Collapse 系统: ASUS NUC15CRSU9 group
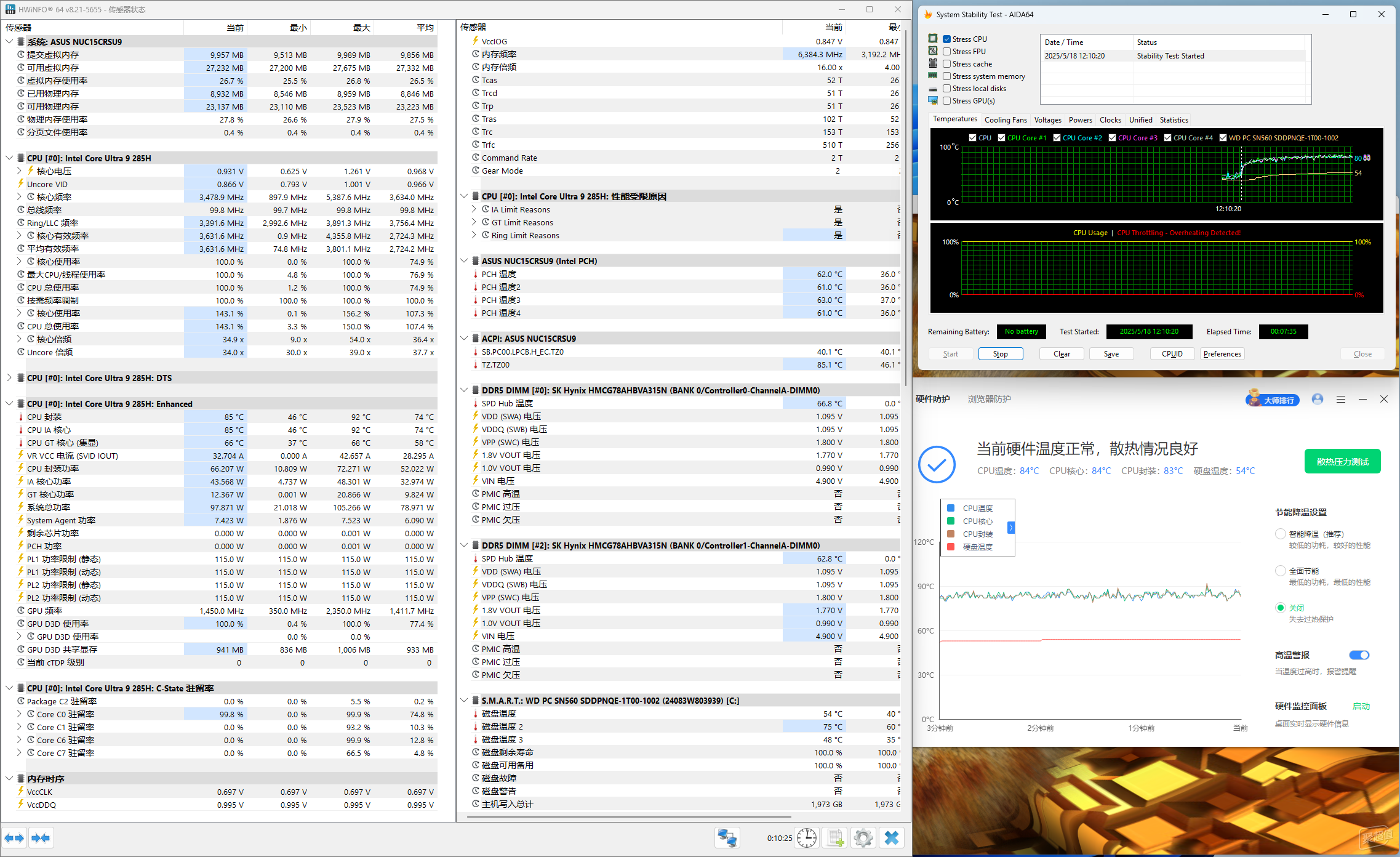 (9, 41)
